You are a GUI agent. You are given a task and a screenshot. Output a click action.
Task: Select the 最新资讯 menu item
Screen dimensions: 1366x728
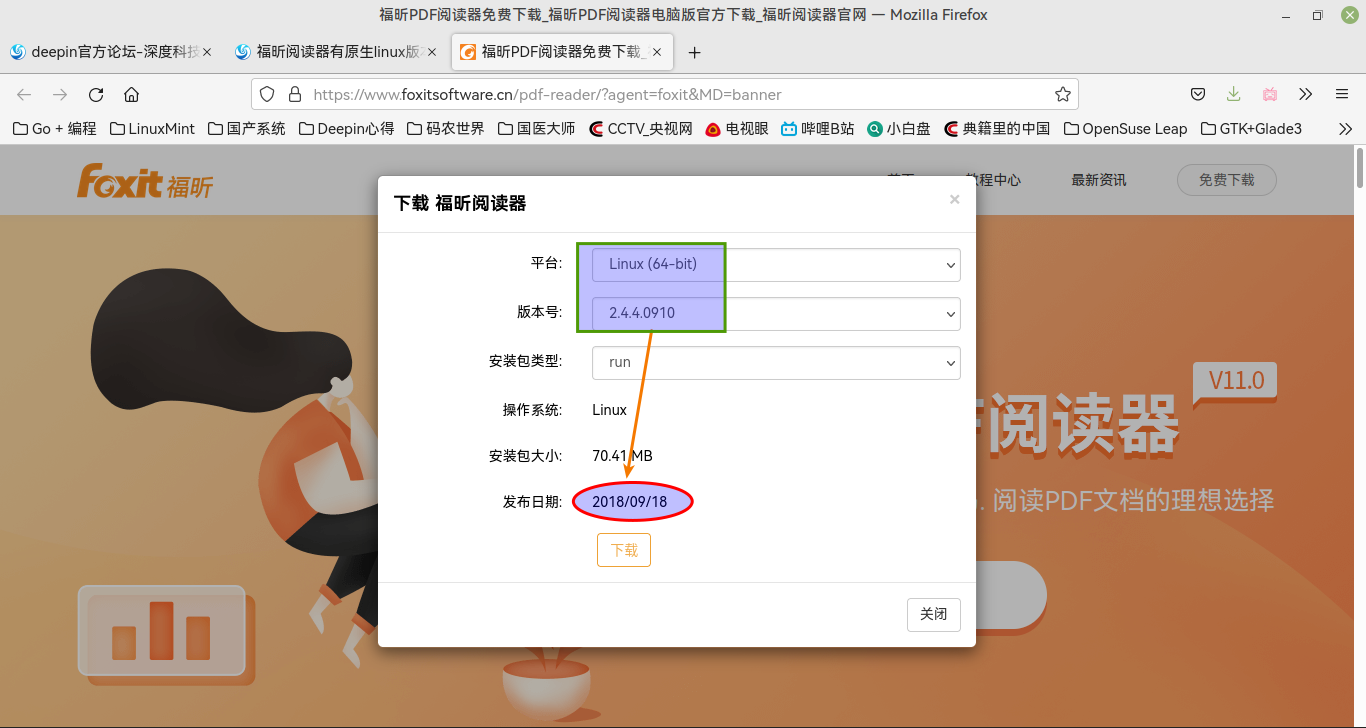point(1097,180)
